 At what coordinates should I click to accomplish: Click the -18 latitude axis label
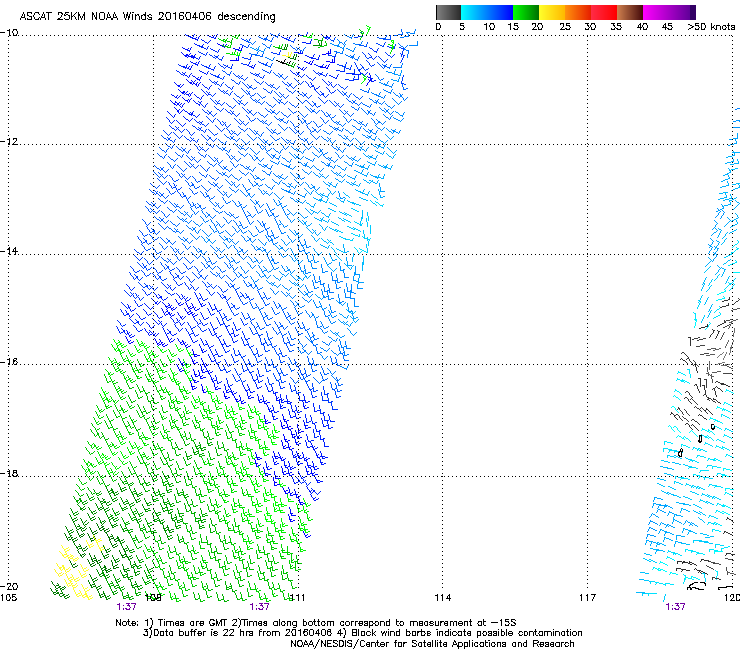(9, 473)
